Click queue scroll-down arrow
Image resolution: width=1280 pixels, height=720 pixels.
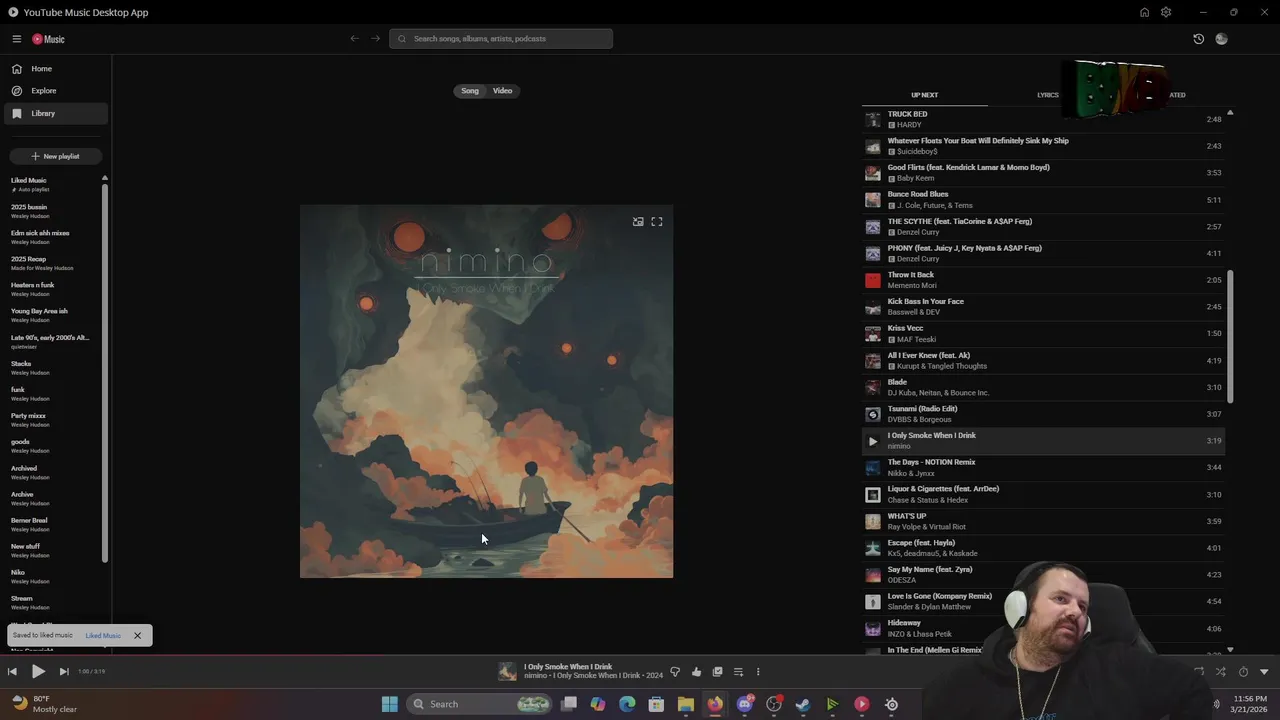click(1230, 650)
